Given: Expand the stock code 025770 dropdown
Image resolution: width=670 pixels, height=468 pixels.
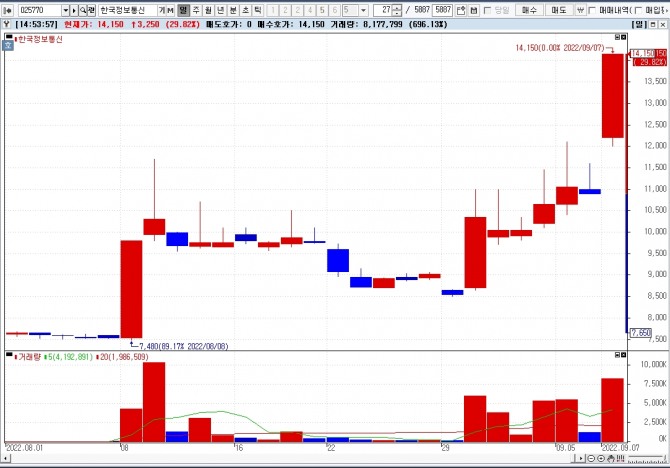Looking at the screenshot, I should (65, 10).
